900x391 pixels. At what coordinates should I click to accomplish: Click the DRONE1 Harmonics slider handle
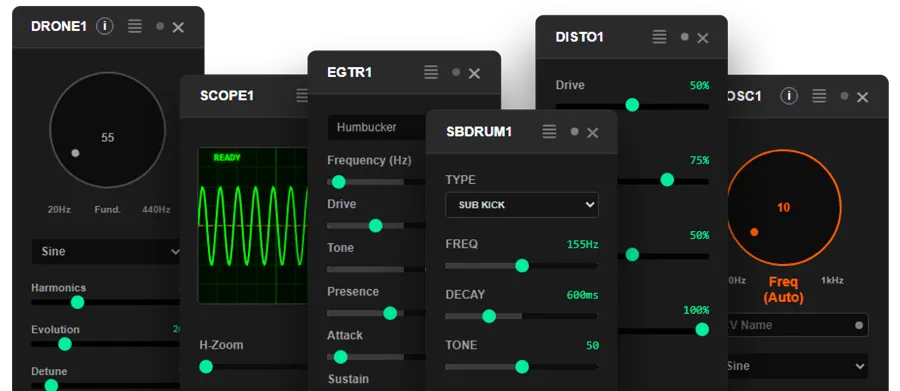[x=77, y=302]
